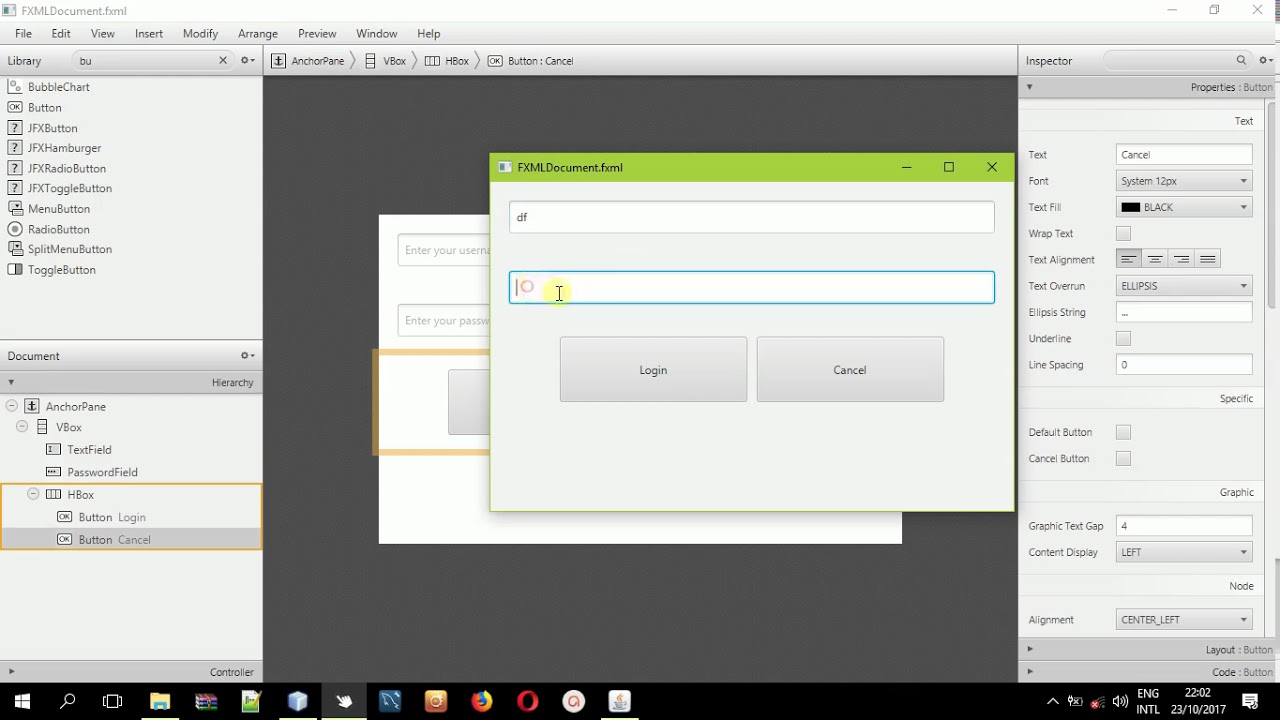
Task: Select Button Login in hierarchy tree
Action: point(131,517)
